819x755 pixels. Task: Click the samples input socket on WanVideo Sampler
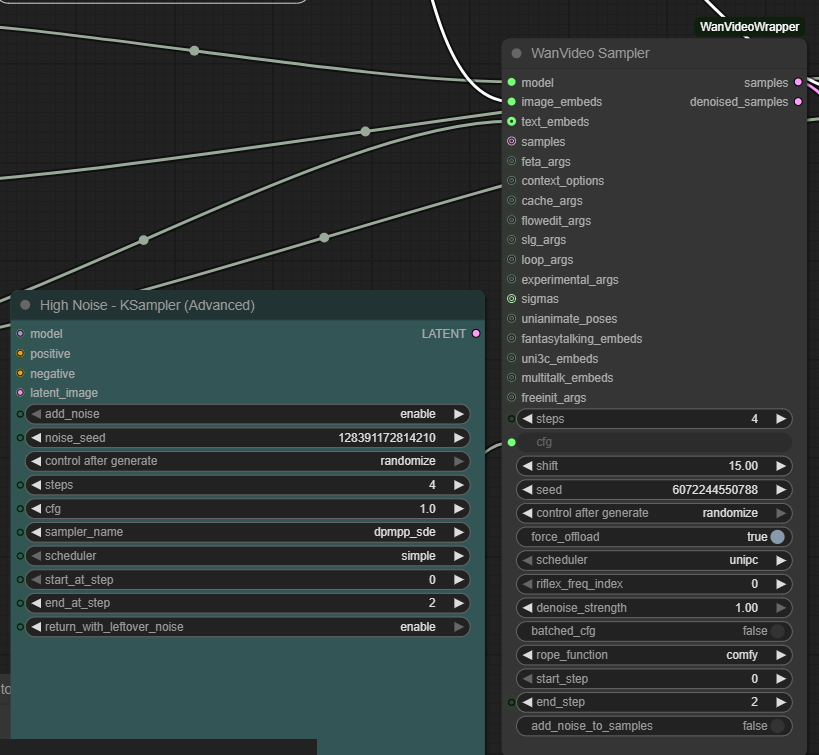(511, 141)
